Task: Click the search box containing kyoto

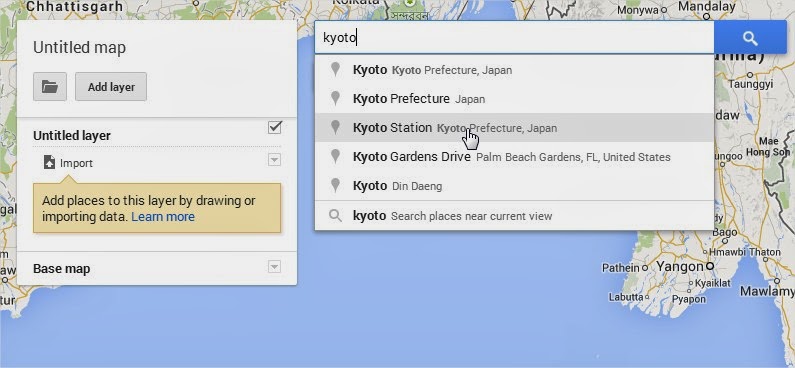Action: click(x=514, y=38)
